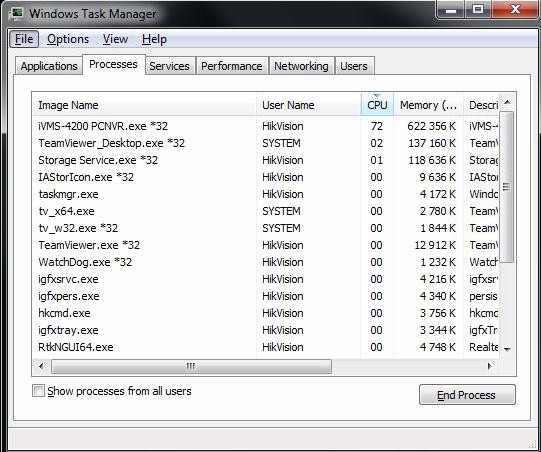Open the View menu

(115, 39)
